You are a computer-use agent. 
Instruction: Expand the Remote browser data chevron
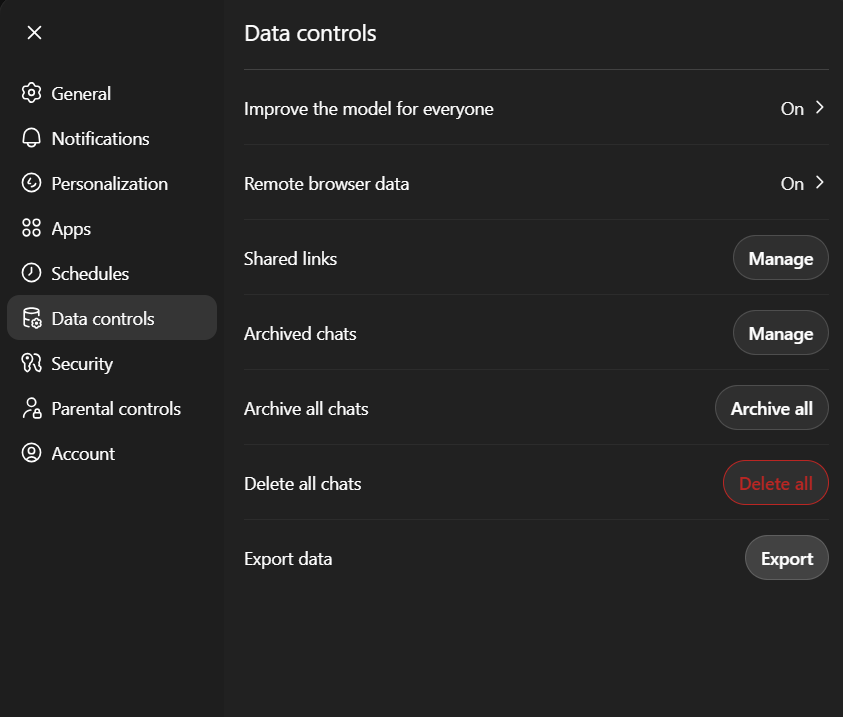(x=820, y=183)
